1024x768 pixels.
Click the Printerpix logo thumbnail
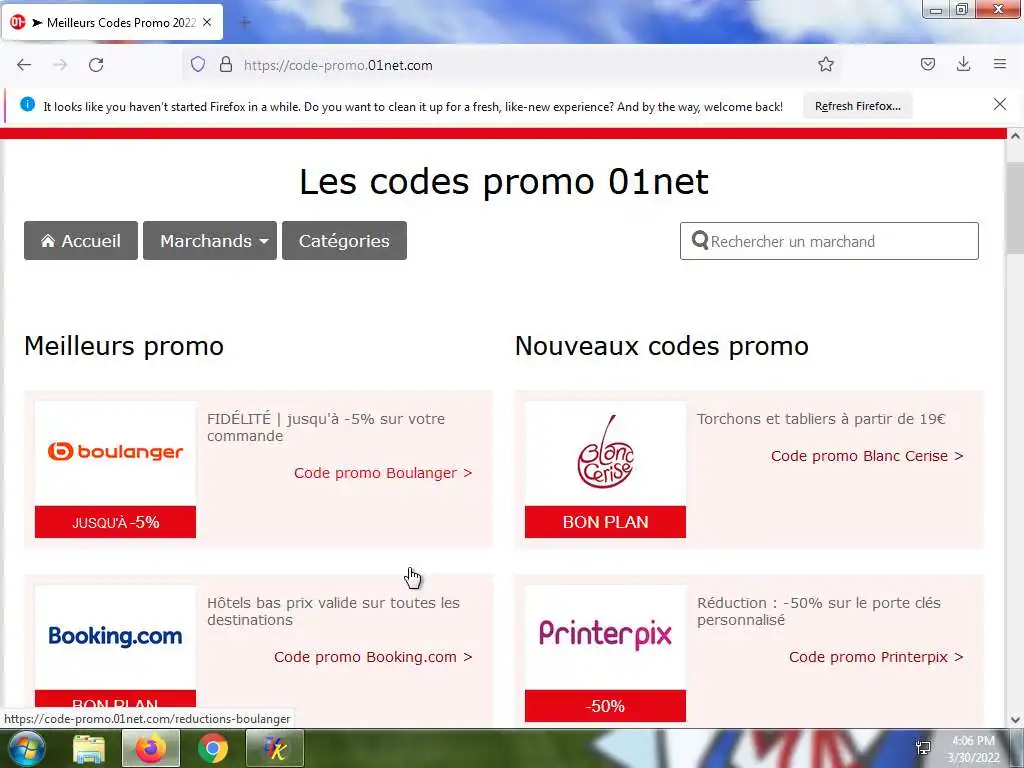605,637
